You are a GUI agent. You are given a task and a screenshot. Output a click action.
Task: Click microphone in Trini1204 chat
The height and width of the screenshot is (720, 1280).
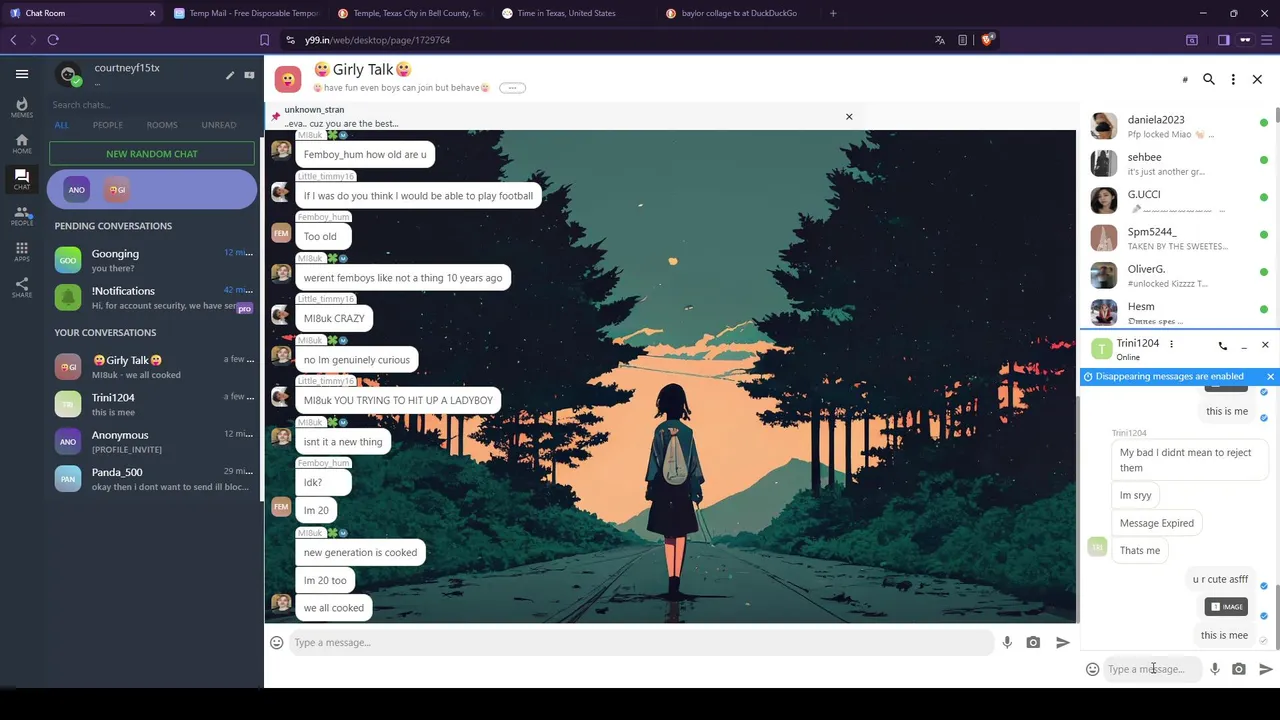coord(1215,669)
